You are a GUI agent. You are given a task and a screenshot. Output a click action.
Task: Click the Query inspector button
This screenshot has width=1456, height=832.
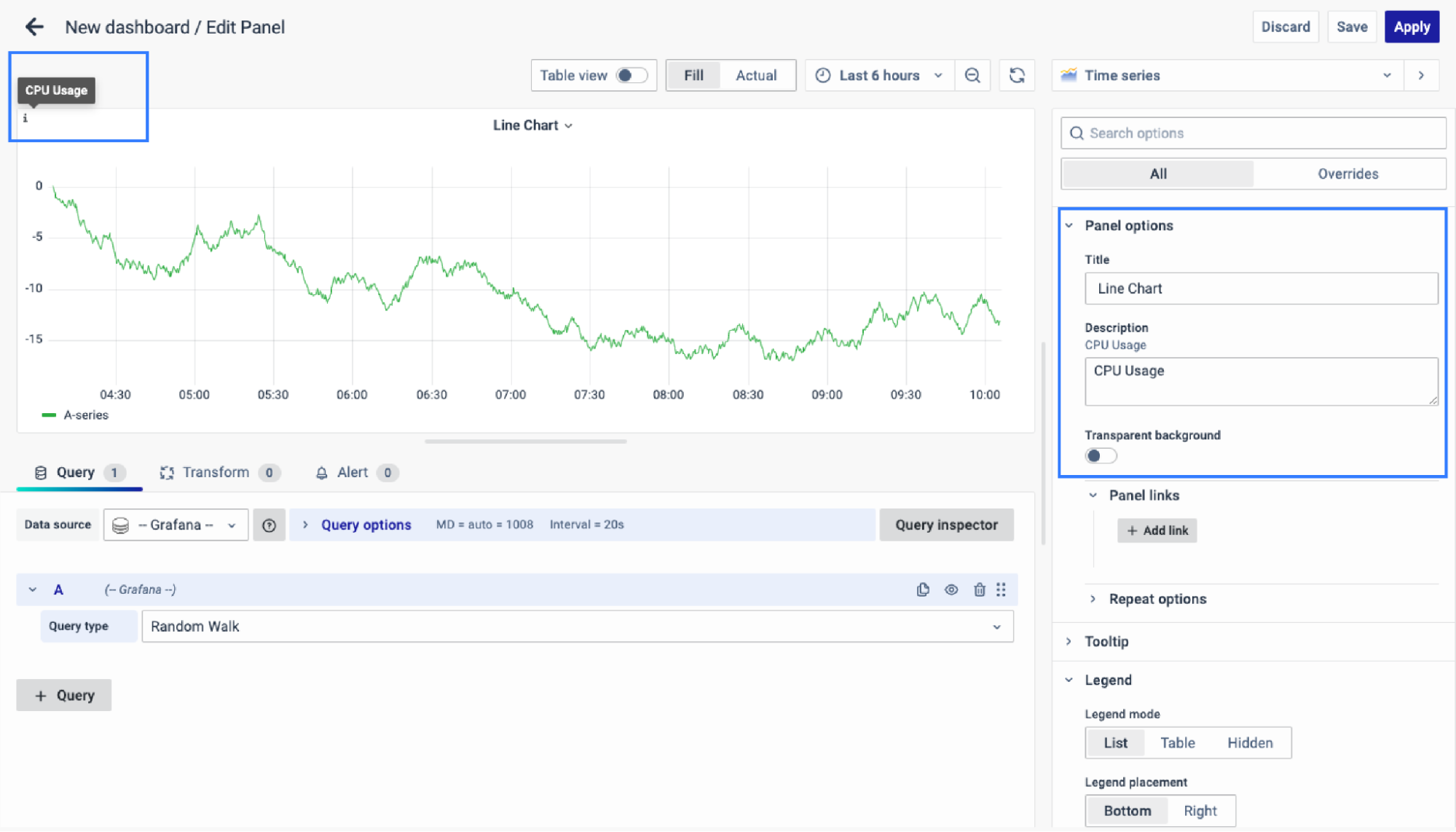tap(945, 525)
